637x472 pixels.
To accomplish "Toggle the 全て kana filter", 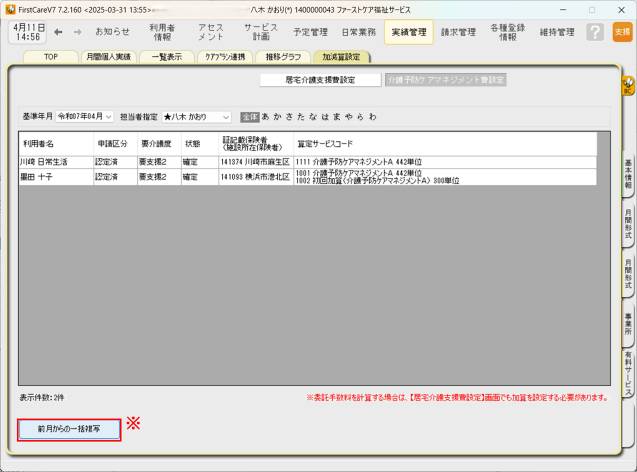I will (x=249, y=117).
